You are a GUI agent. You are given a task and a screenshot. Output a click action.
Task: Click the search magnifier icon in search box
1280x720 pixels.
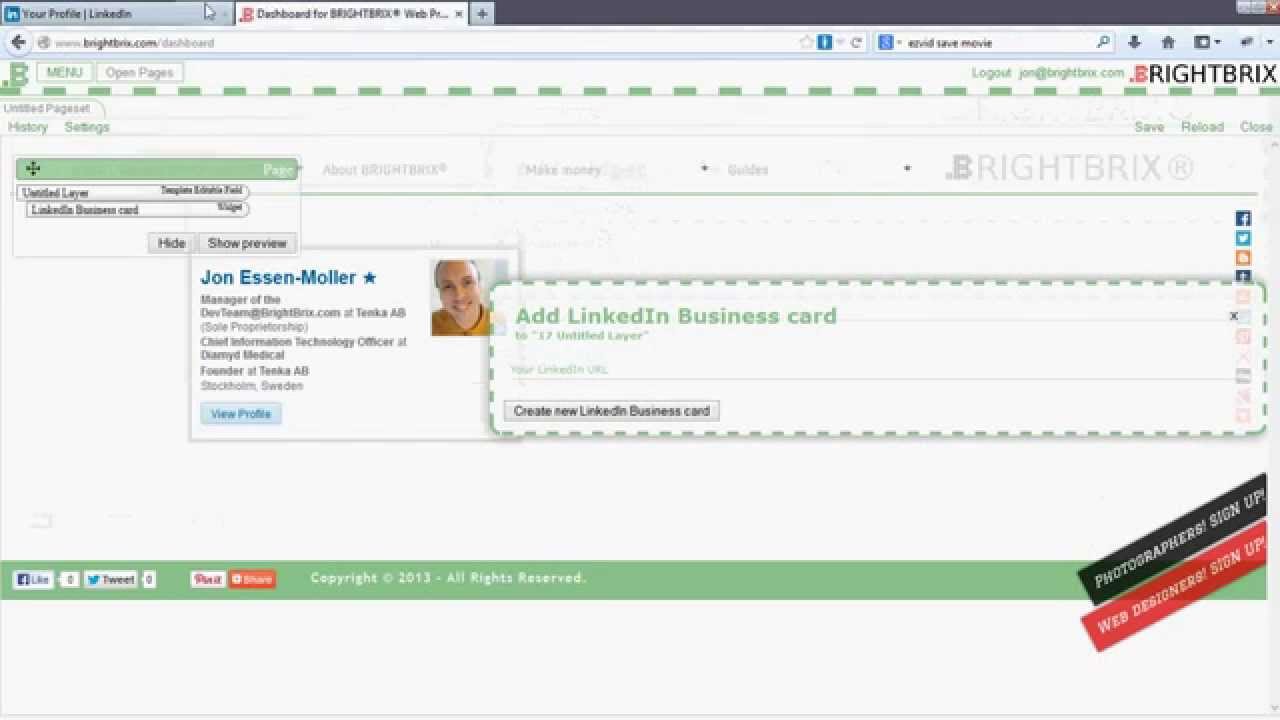pyautogui.click(x=1103, y=43)
